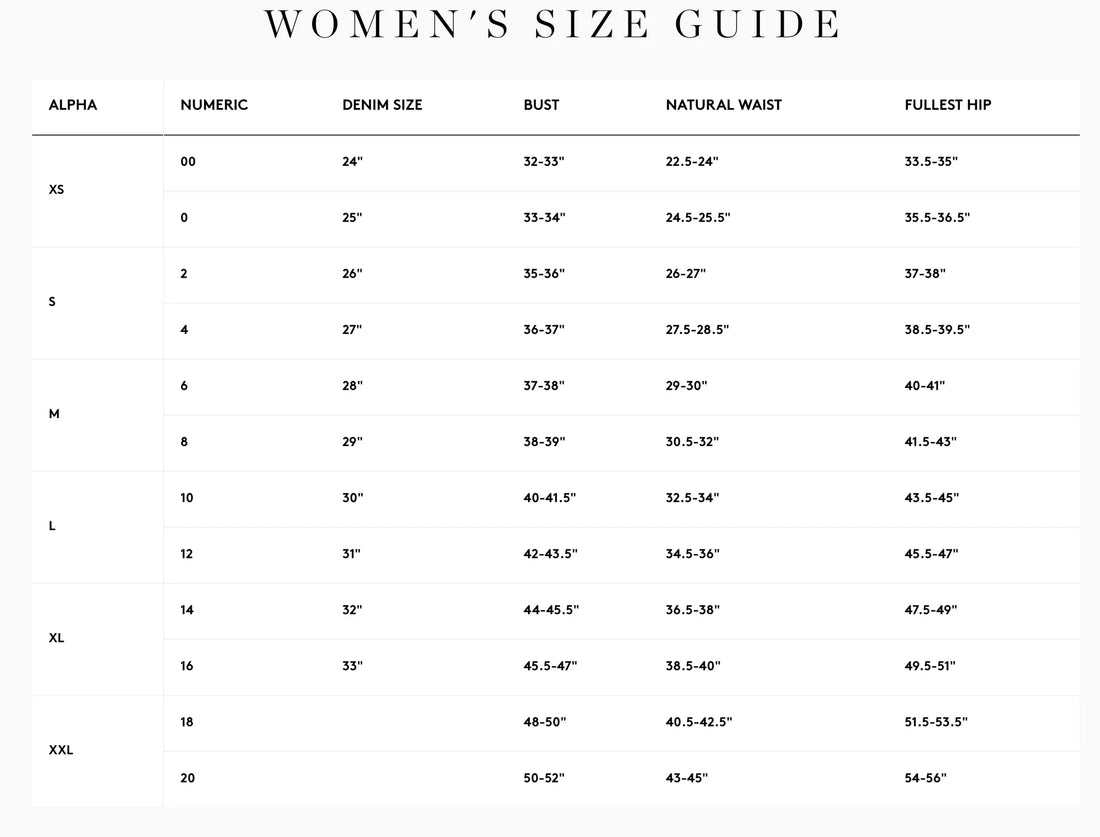1100x837 pixels.
Task: Click denim size 28" cell
Action: pos(353,386)
